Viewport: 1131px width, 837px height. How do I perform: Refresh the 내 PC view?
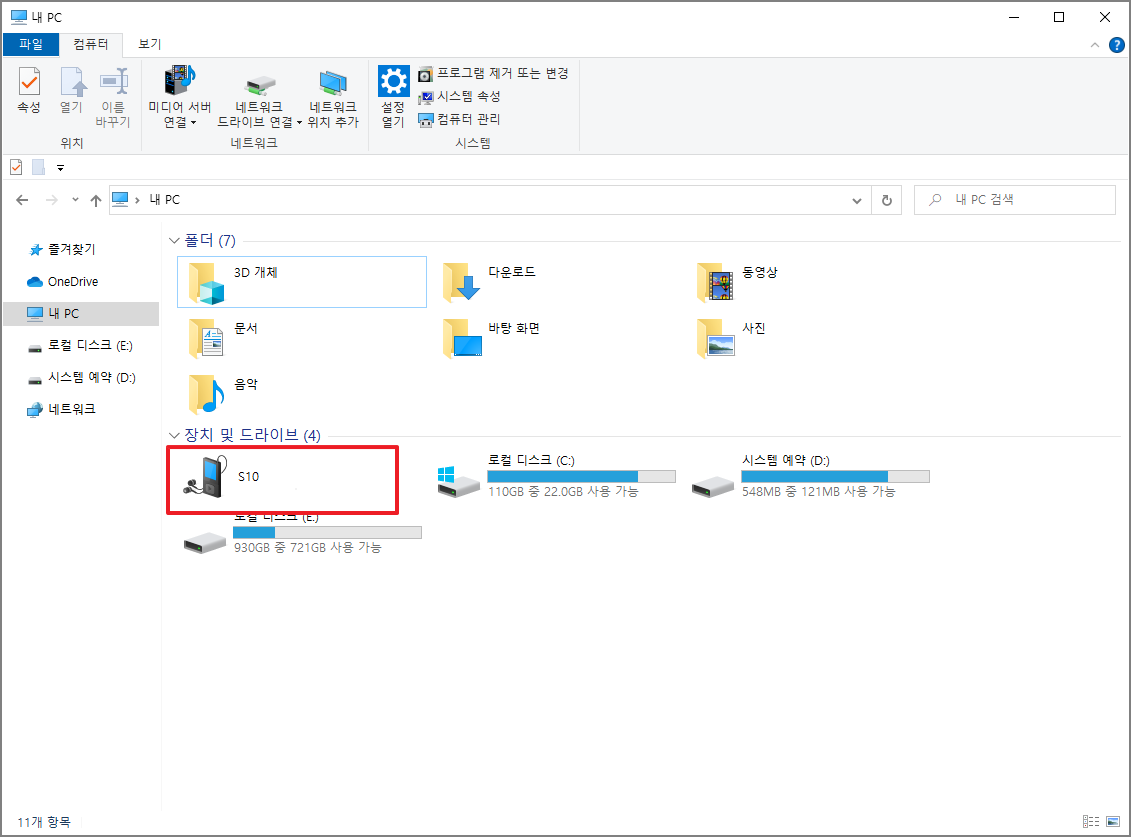click(886, 201)
